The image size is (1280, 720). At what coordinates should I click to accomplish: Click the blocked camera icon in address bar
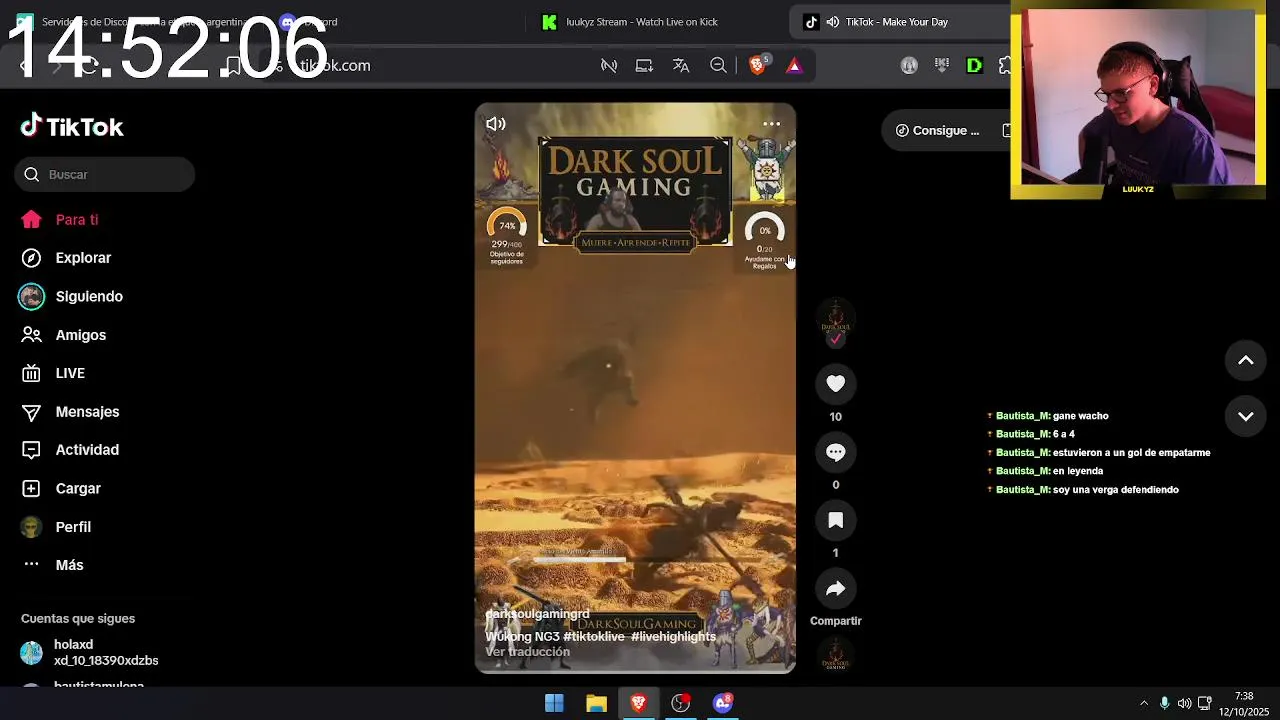(x=608, y=65)
